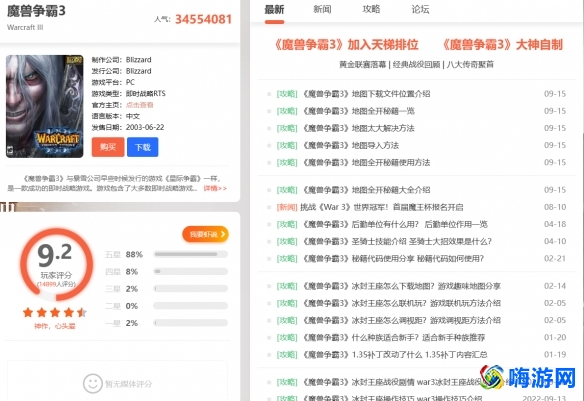Click the two-star 0% rating bar
Screen dimensions: 584x401
point(190,306)
